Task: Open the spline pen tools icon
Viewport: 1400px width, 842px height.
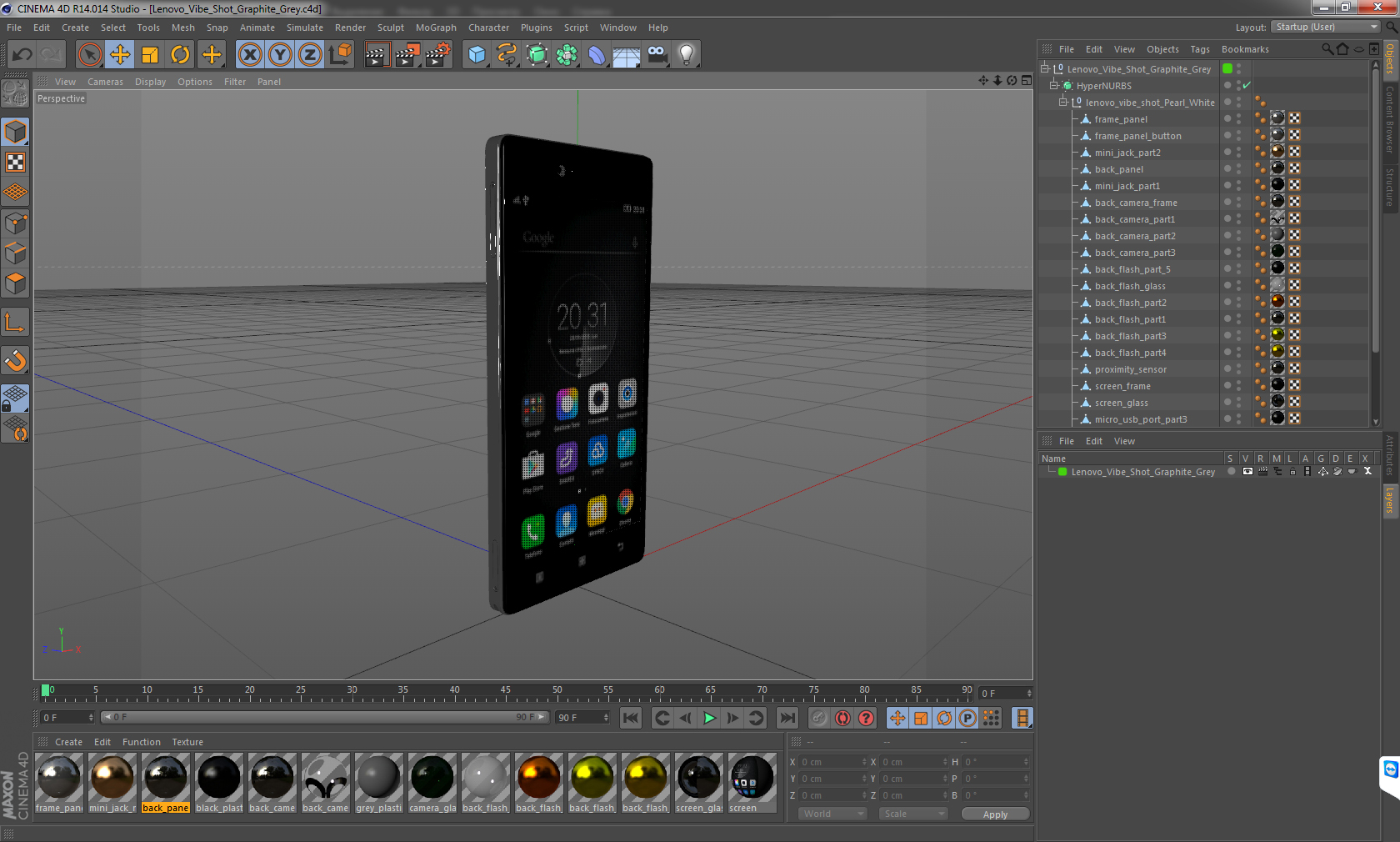Action: click(507, 55)
